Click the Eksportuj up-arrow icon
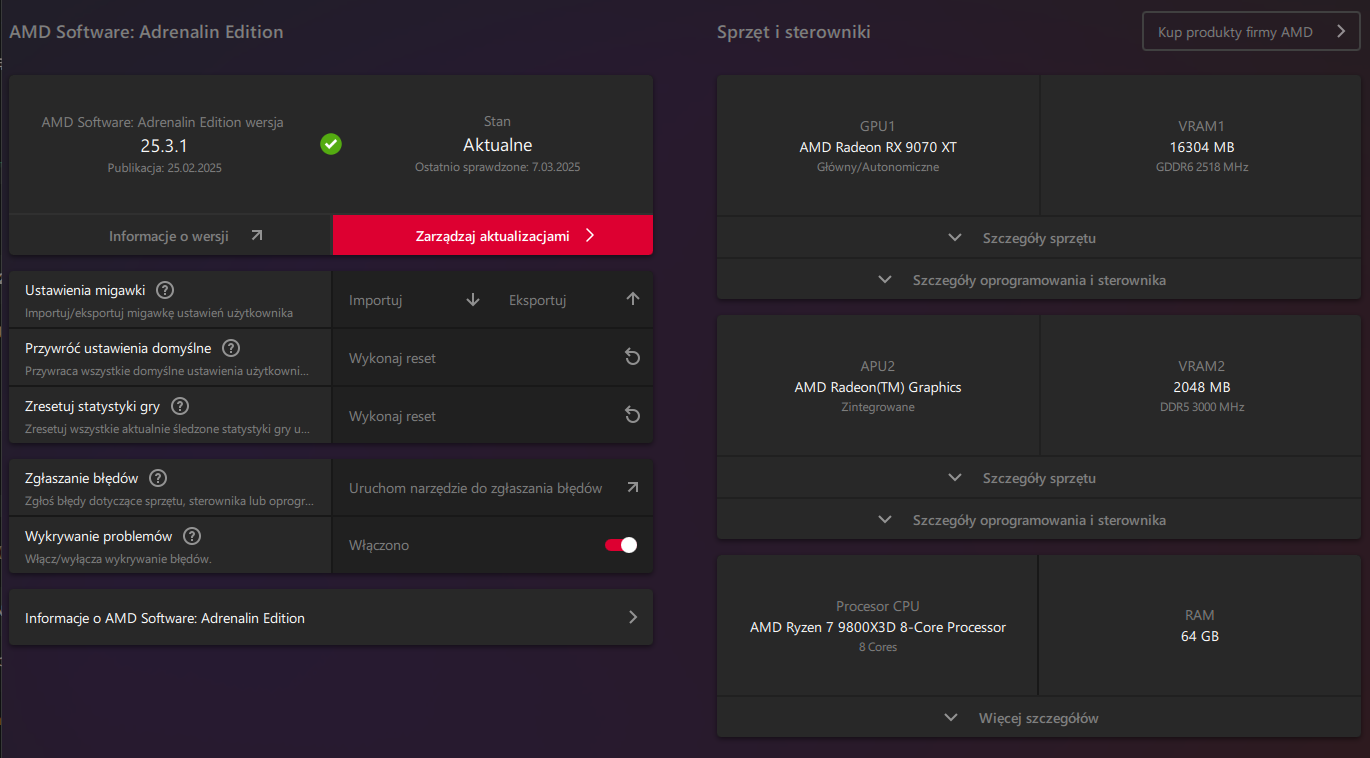The height and width of the screenshot is (758, 1370). coord(632,299)
